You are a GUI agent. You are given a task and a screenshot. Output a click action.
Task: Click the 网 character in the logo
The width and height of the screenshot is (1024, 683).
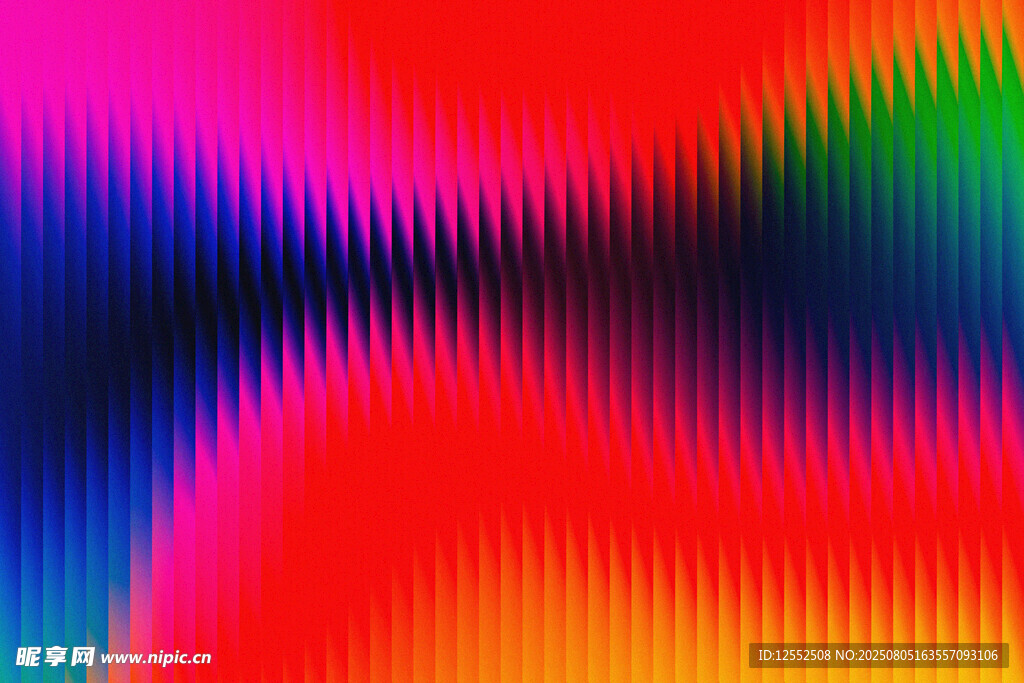tap(83, 657)
